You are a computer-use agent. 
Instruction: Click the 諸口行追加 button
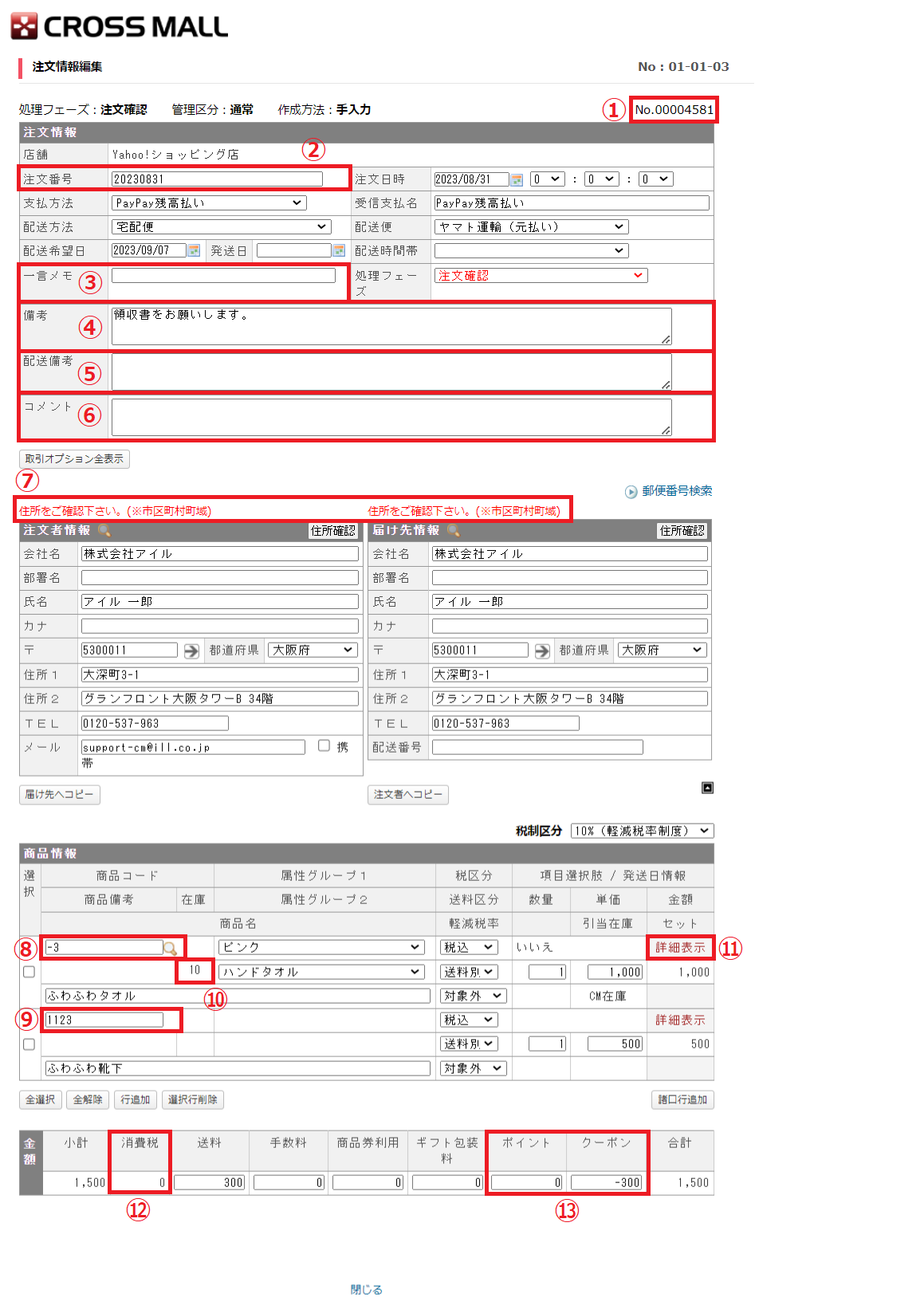[x=682, y=1100]
